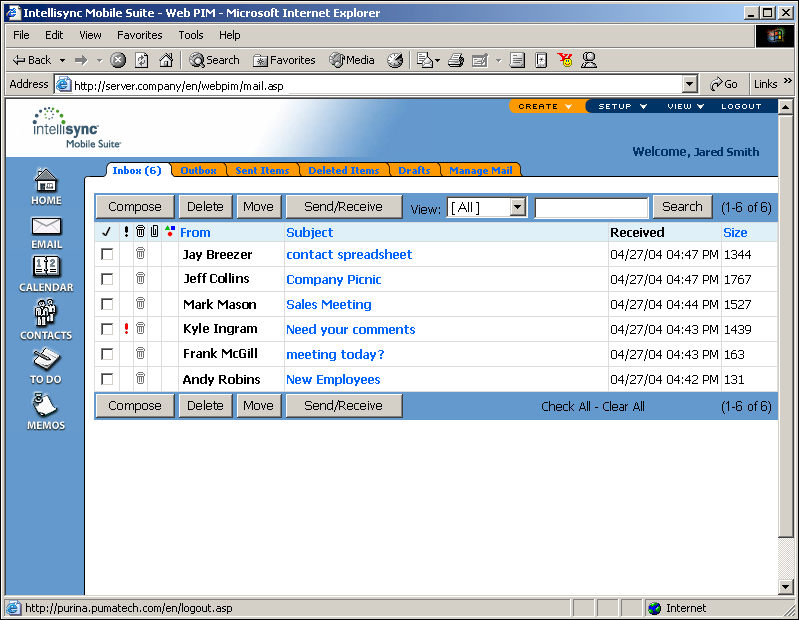This screenshot has height=620, width=799.
Task: Open the browser Search toolbar button
Action: 214,60
